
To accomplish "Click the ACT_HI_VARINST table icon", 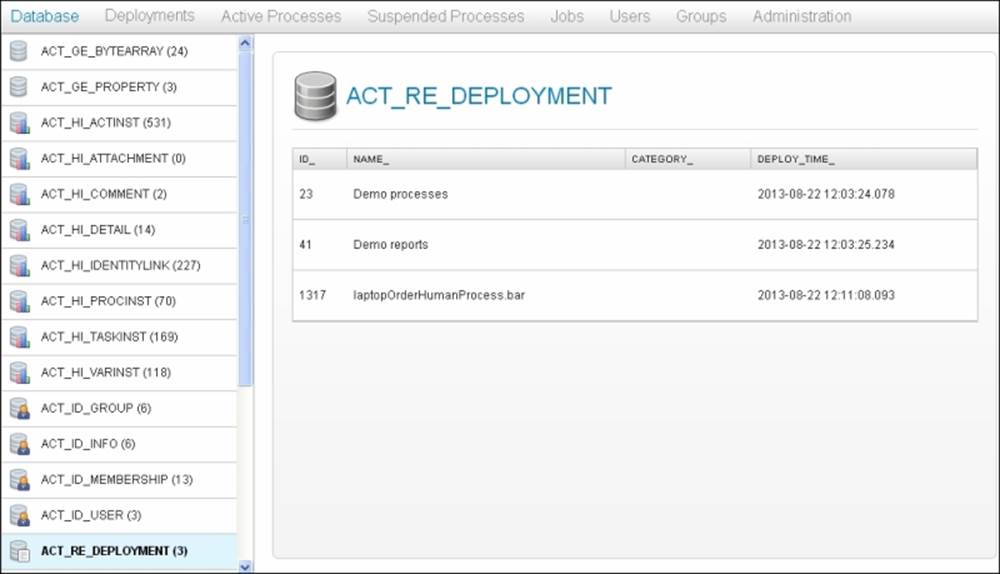I will (x=19, y=372).
